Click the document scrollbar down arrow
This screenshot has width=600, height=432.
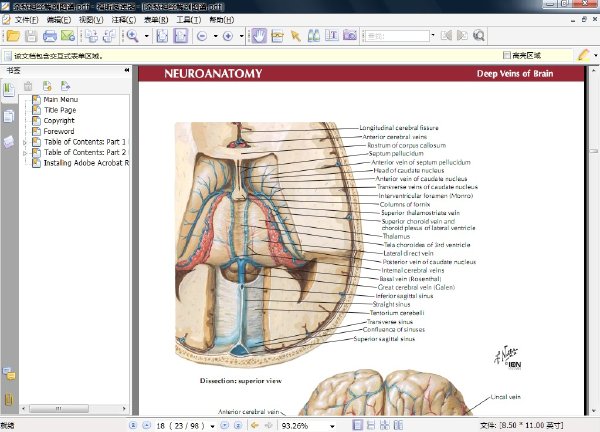(593, 411)
